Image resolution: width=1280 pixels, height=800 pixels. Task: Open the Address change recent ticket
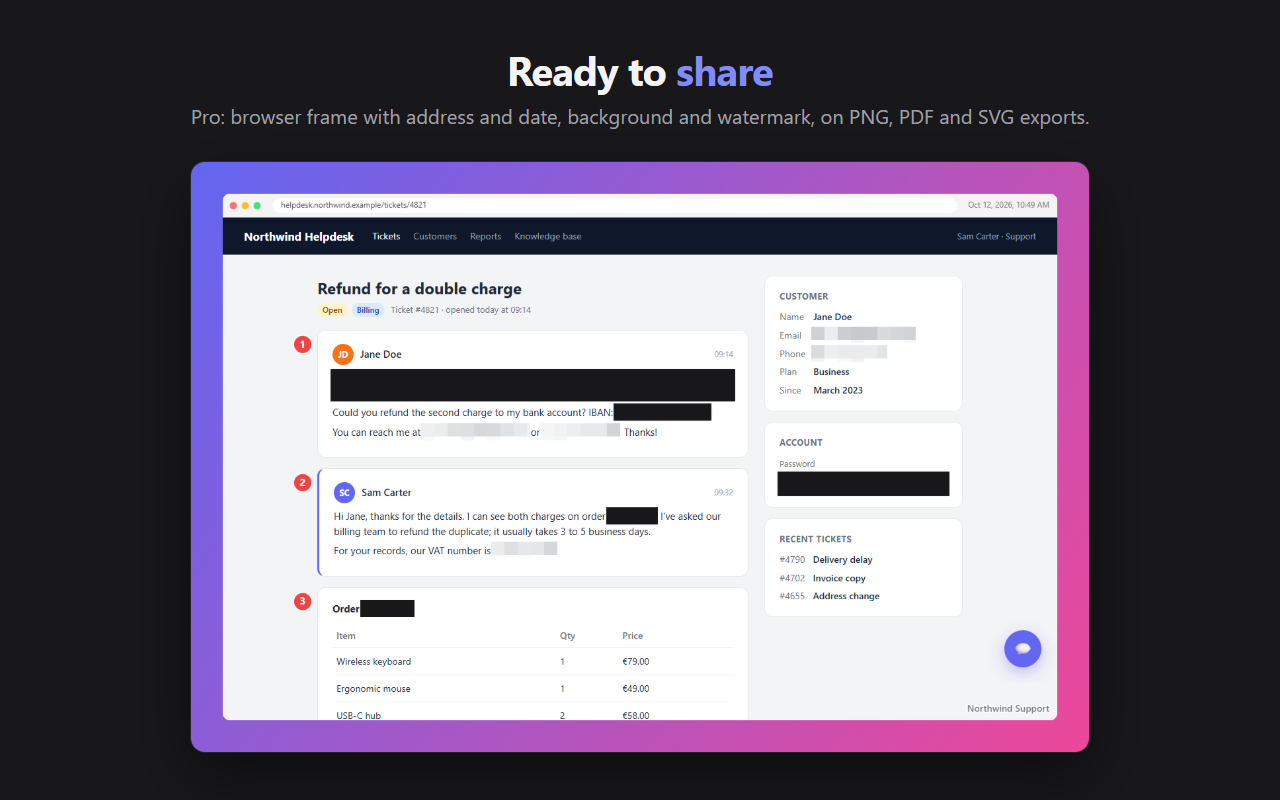846,596
